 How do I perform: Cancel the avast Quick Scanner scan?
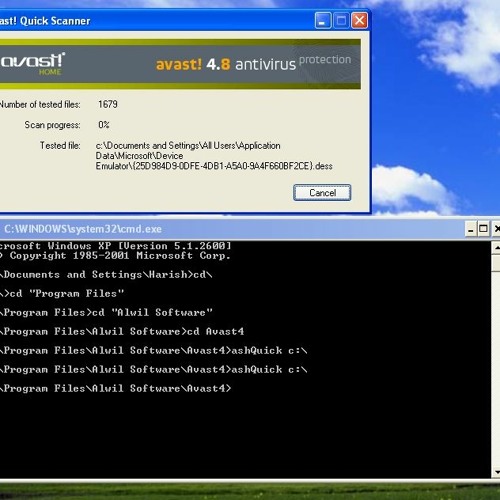322,193
